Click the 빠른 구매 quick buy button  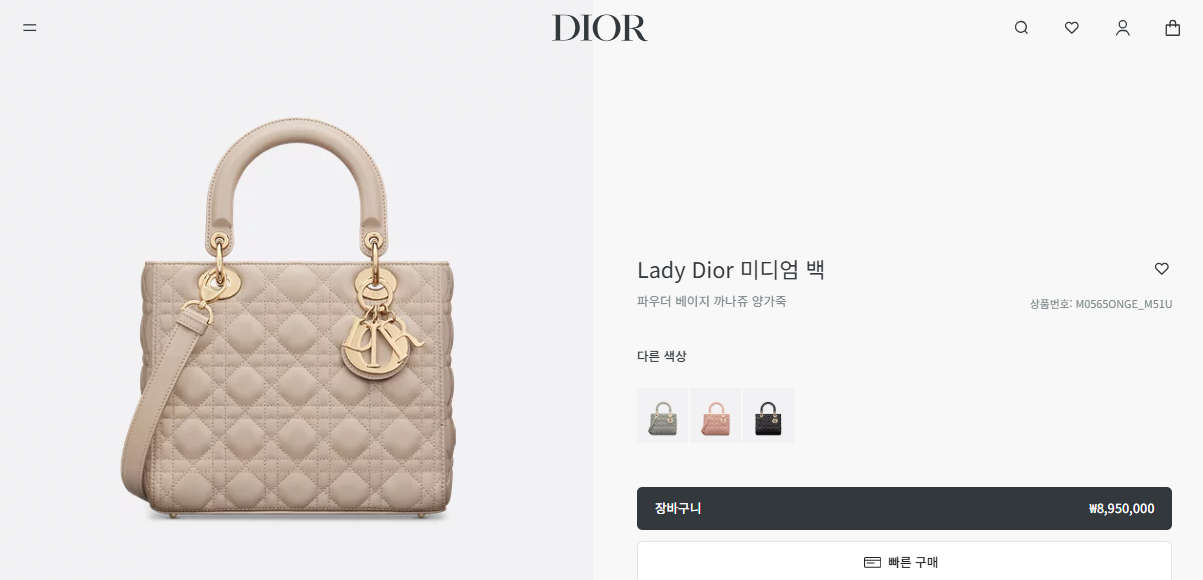pyautogui.click(x=904, y=562)
